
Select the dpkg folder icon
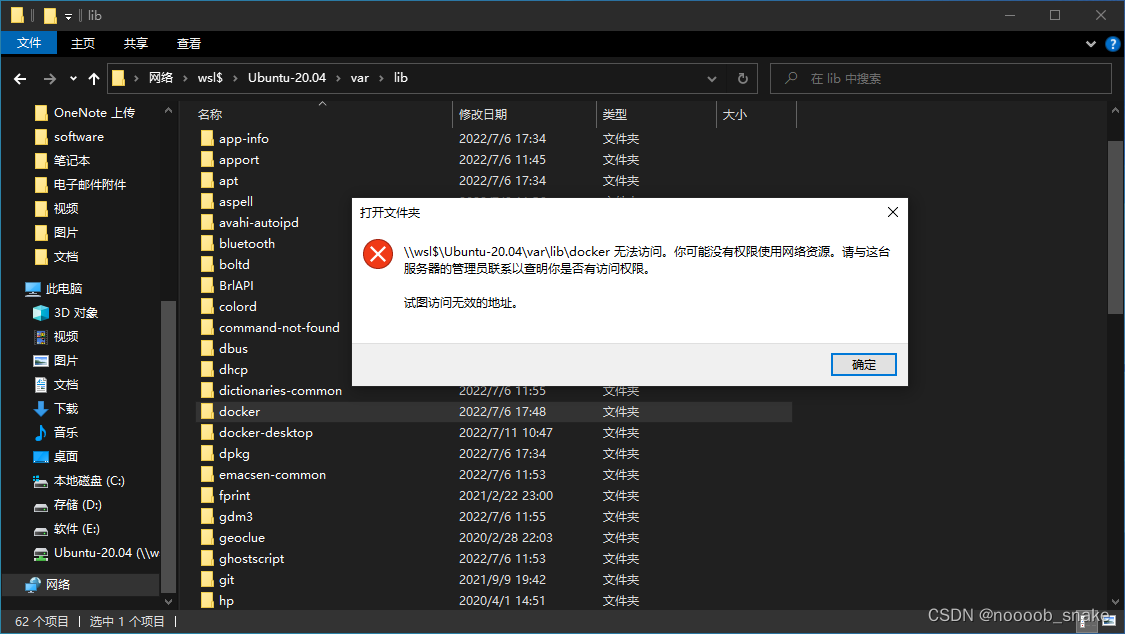207,453
